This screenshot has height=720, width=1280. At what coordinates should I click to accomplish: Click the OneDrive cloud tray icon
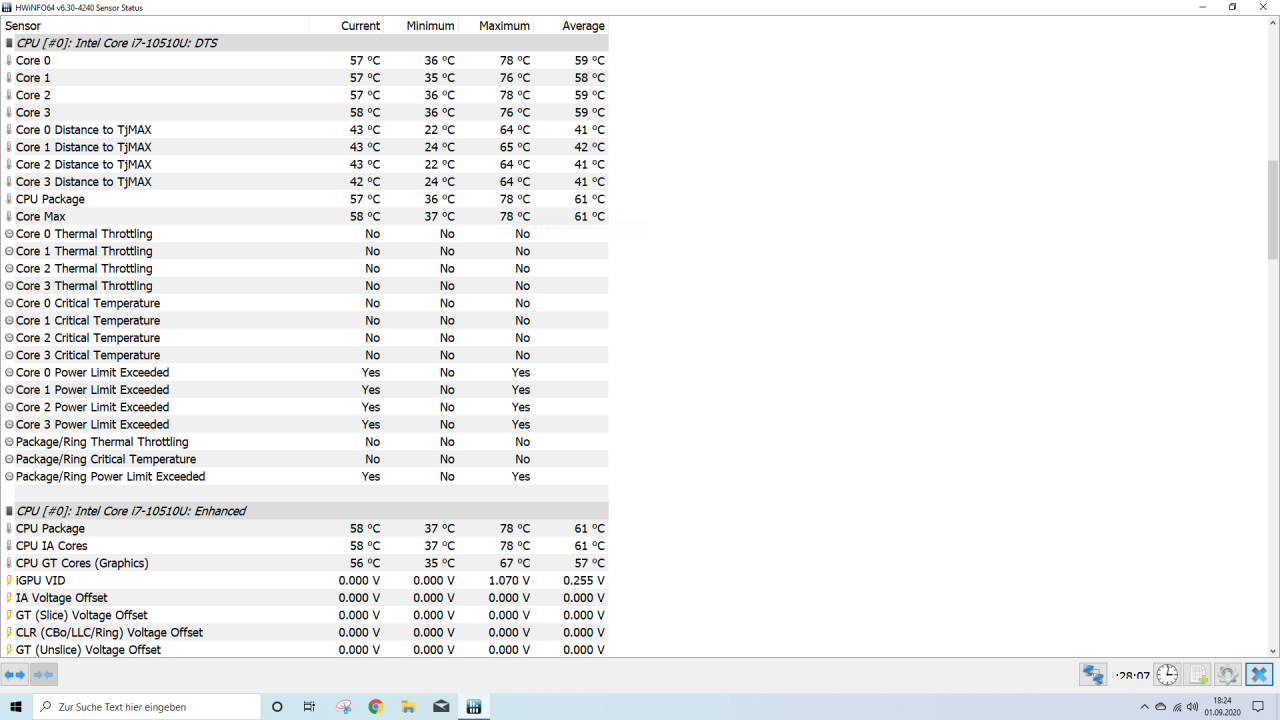[1160, 707]
